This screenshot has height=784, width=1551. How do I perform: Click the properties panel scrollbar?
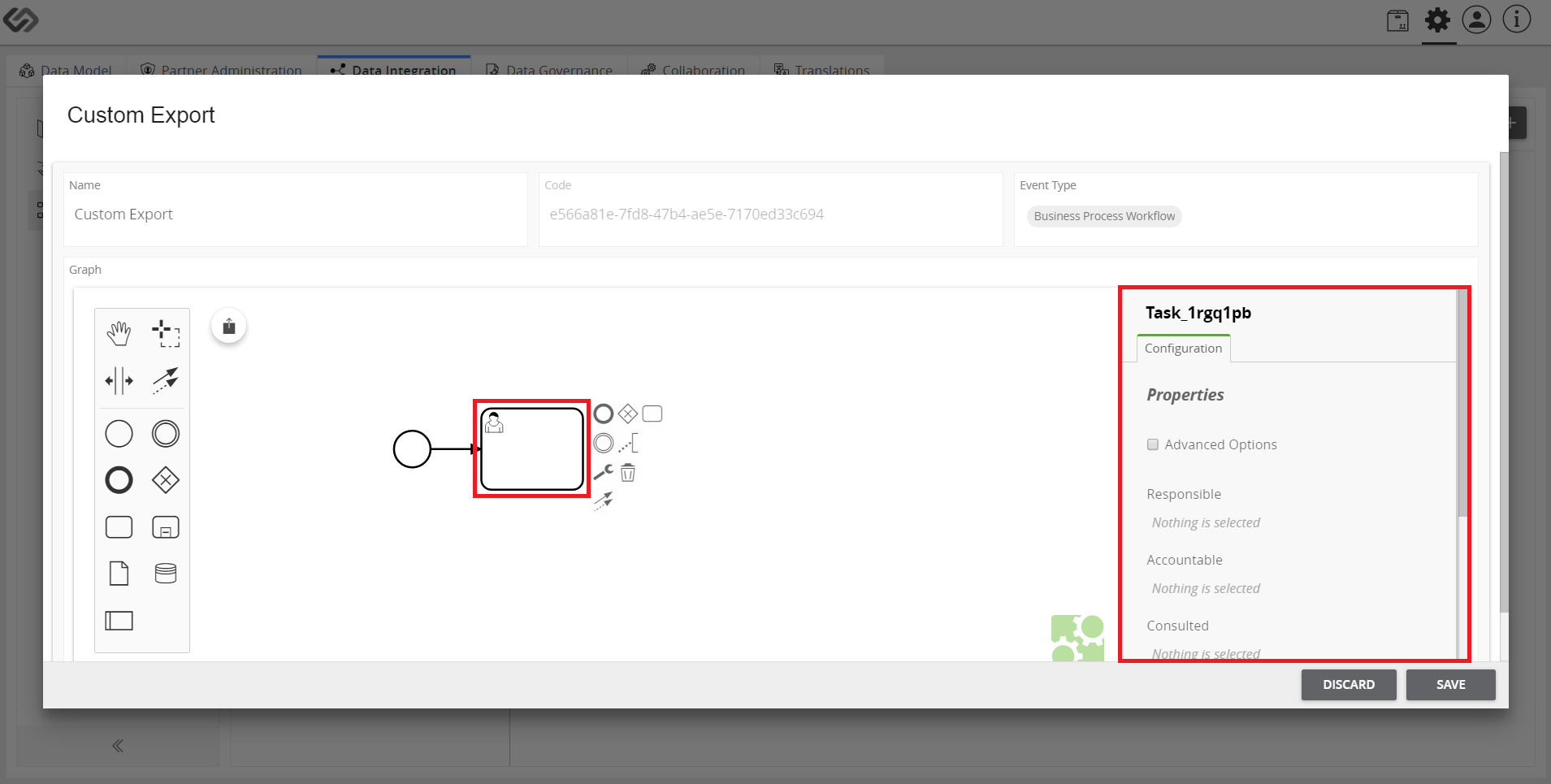pyautogui.click(x=1462, y=404)
